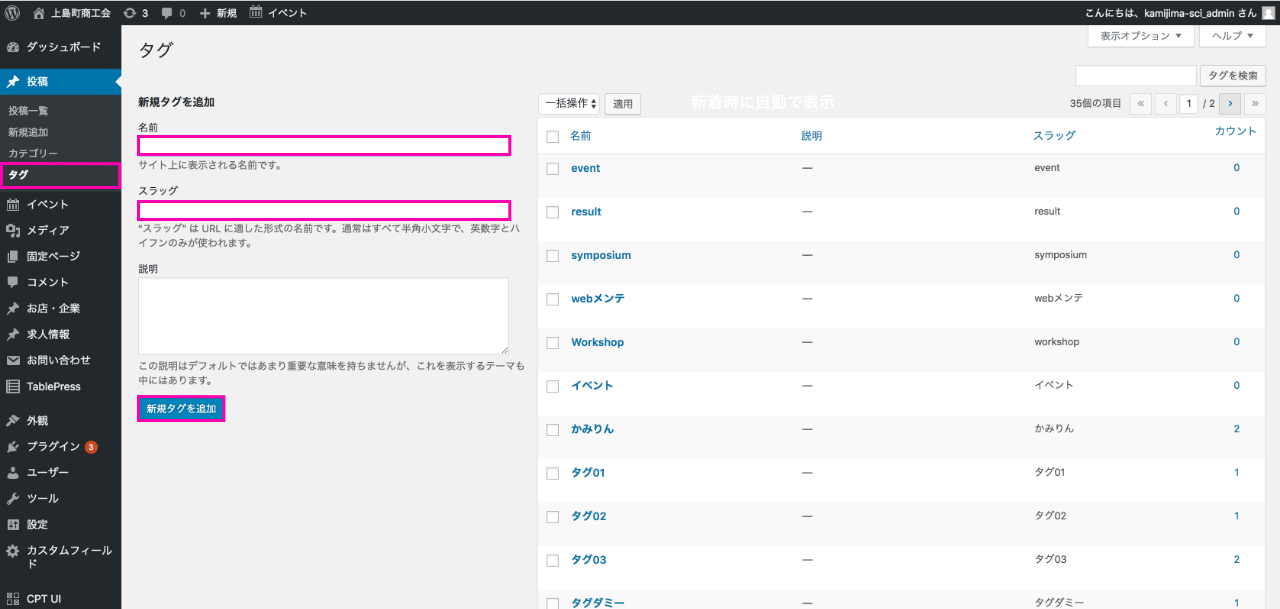The width and height of the screenshot is (1280, 609).
Task: Click the WordPress logo icon
Action: click(x=13, y=13)
